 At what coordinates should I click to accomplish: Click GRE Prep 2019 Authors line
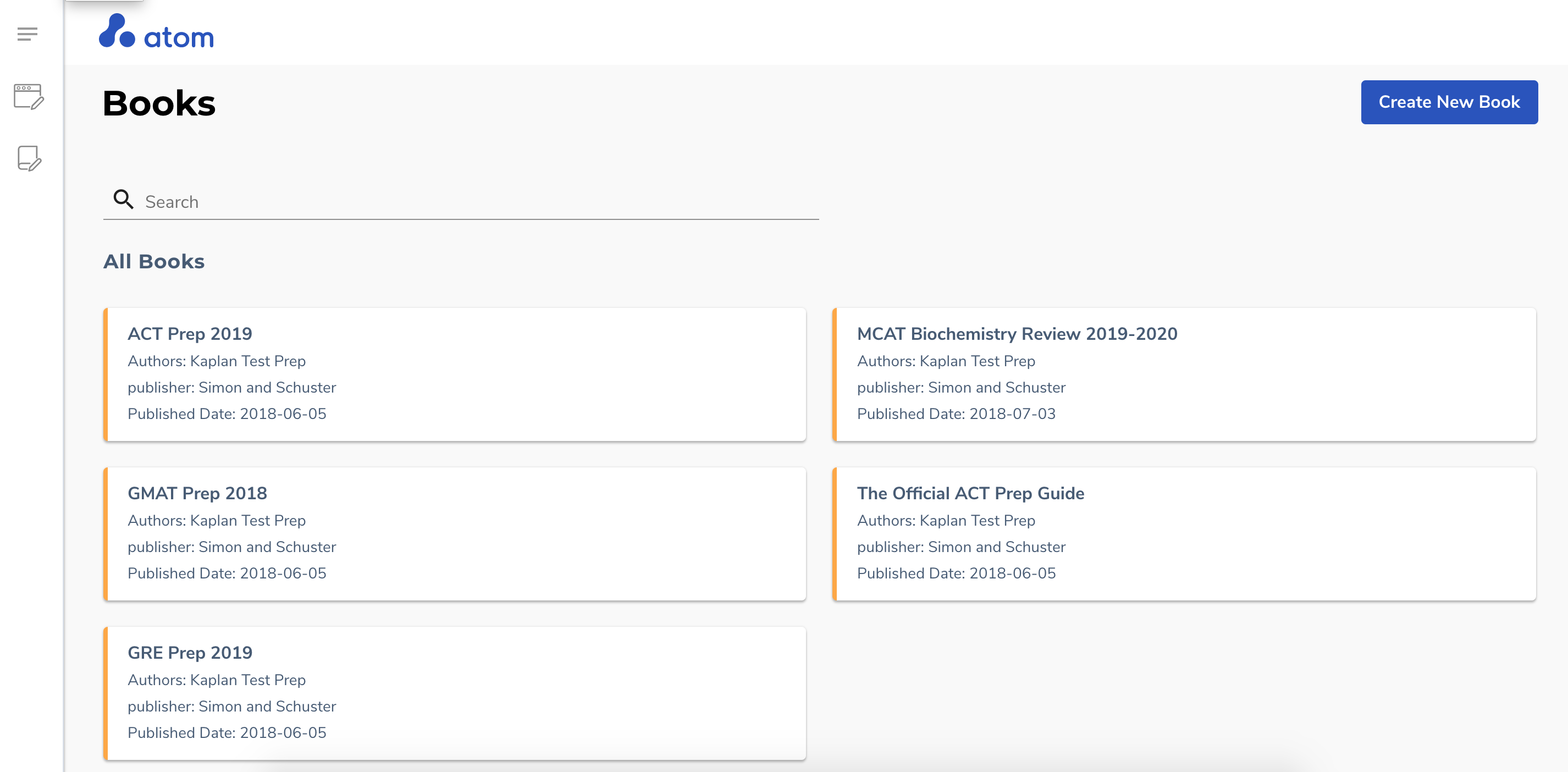click(217, 680)
